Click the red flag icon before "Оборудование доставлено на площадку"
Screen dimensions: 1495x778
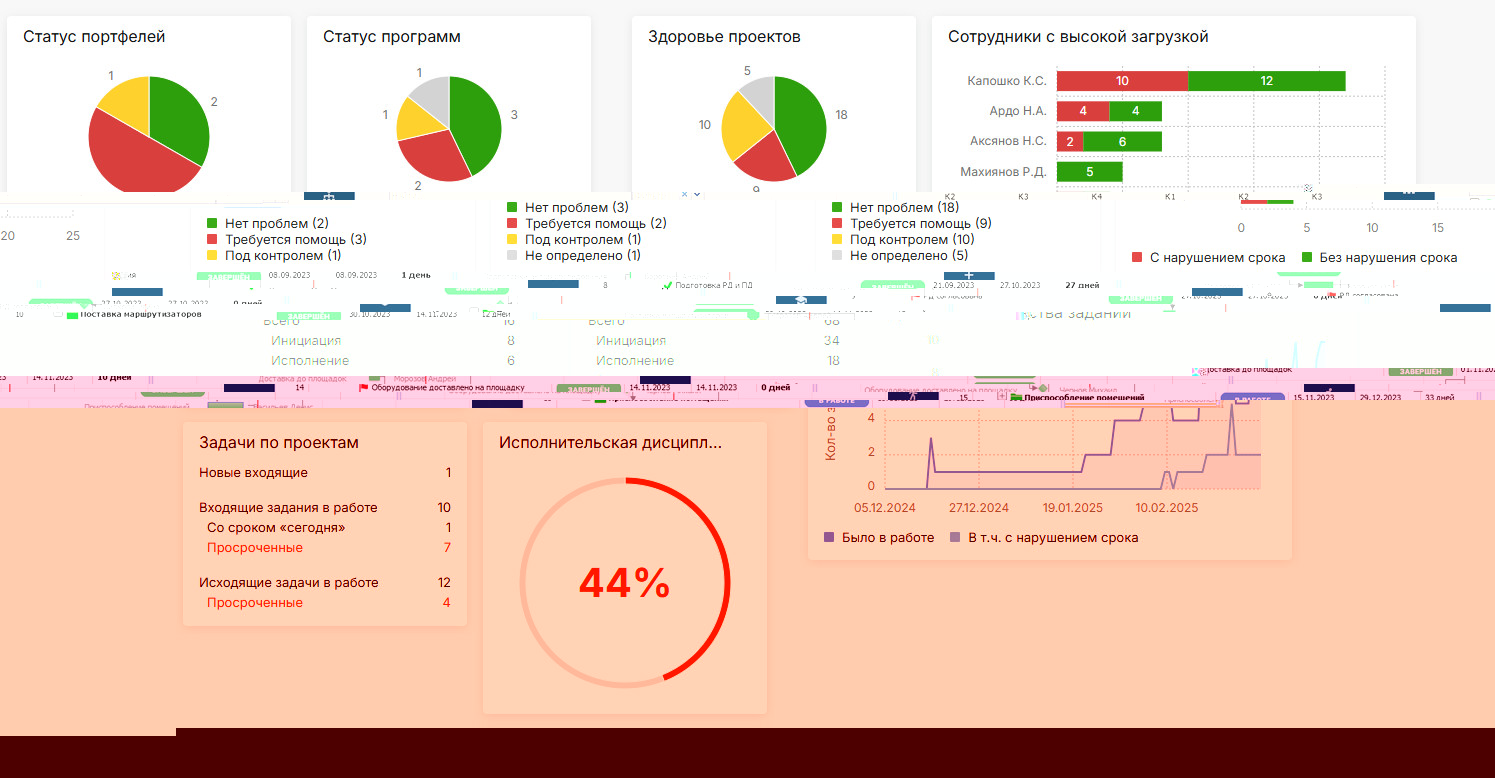tap(364, 387)
